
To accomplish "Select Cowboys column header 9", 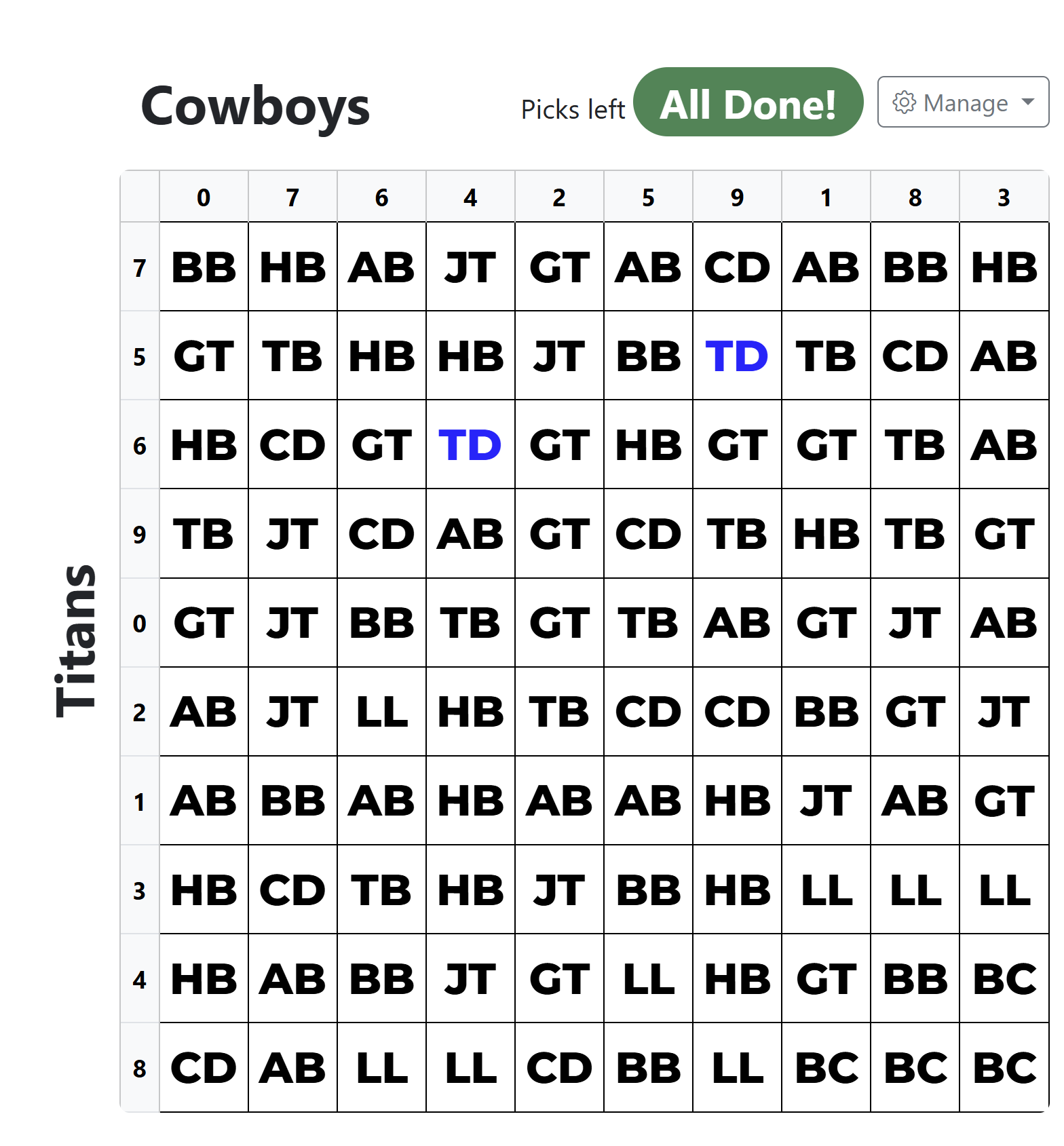I will point(737,197).
